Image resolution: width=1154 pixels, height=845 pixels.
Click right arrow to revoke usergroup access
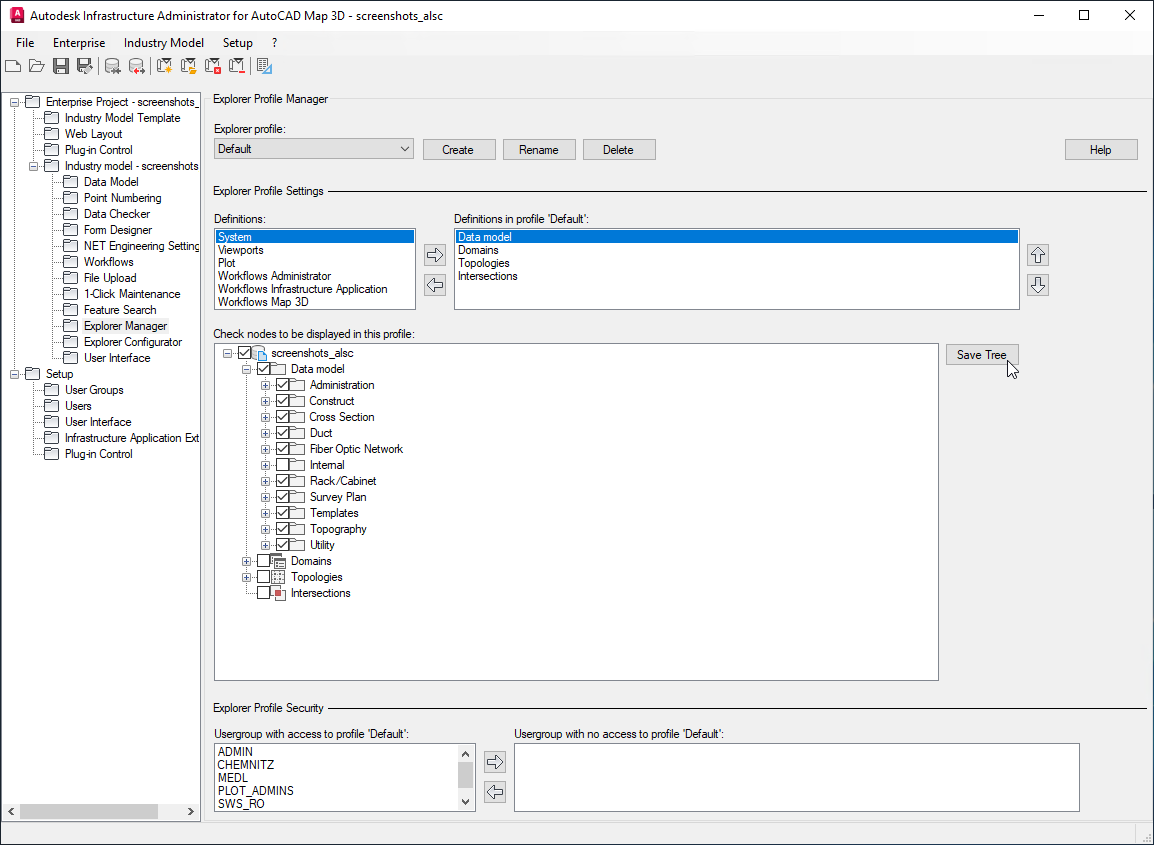(495, 761)
